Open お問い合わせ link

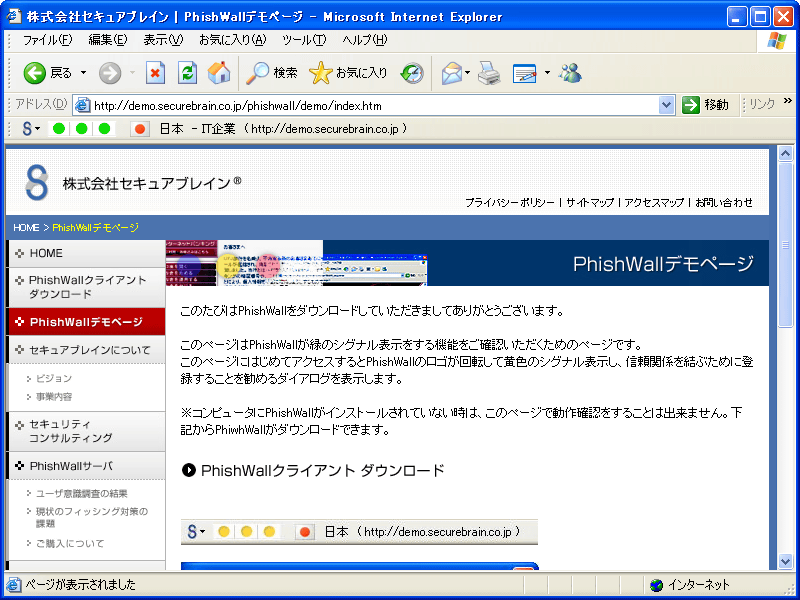click(724, 203)
